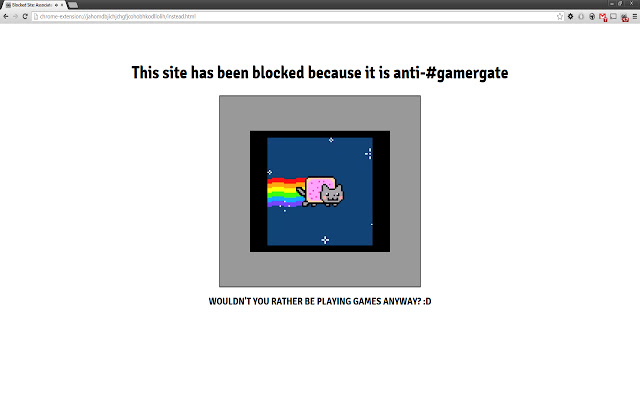640x400 pixels.
Task: Restore down the browser window
Action: point(620,3)
